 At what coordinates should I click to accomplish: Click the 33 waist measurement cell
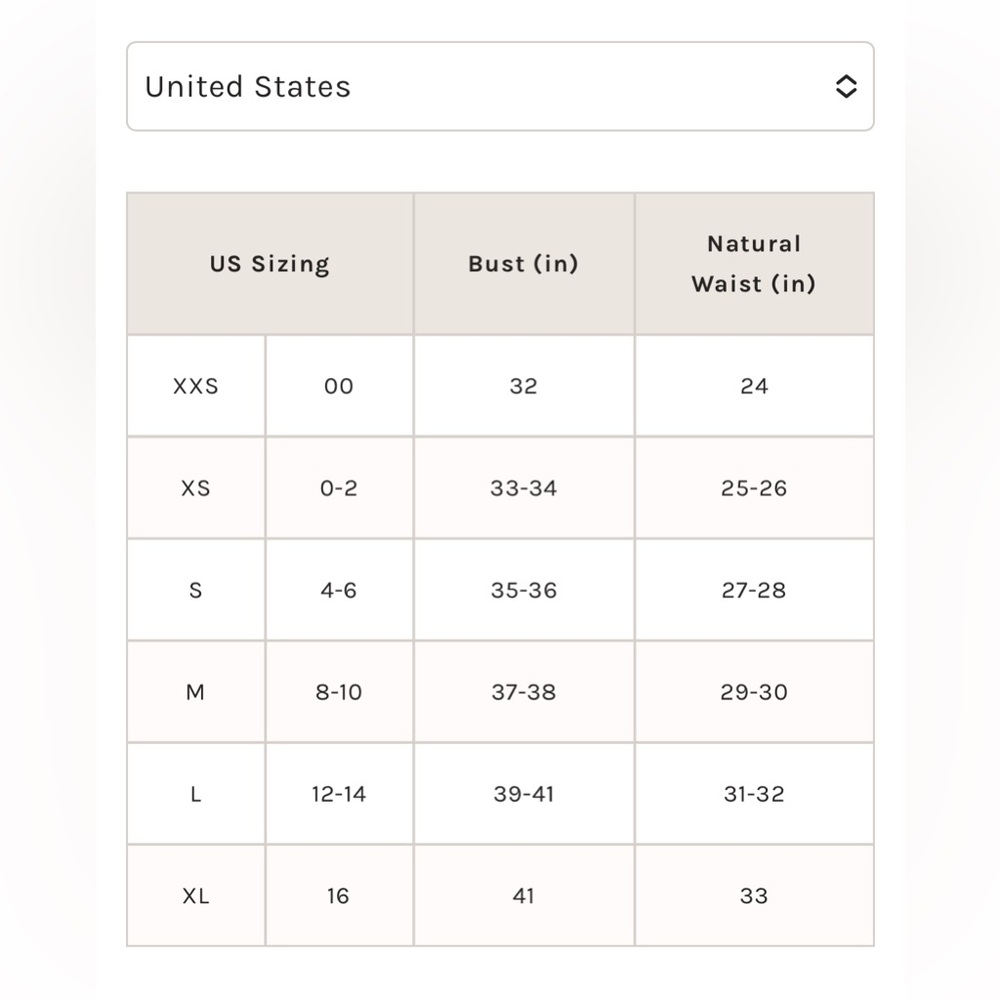[754, 895]
